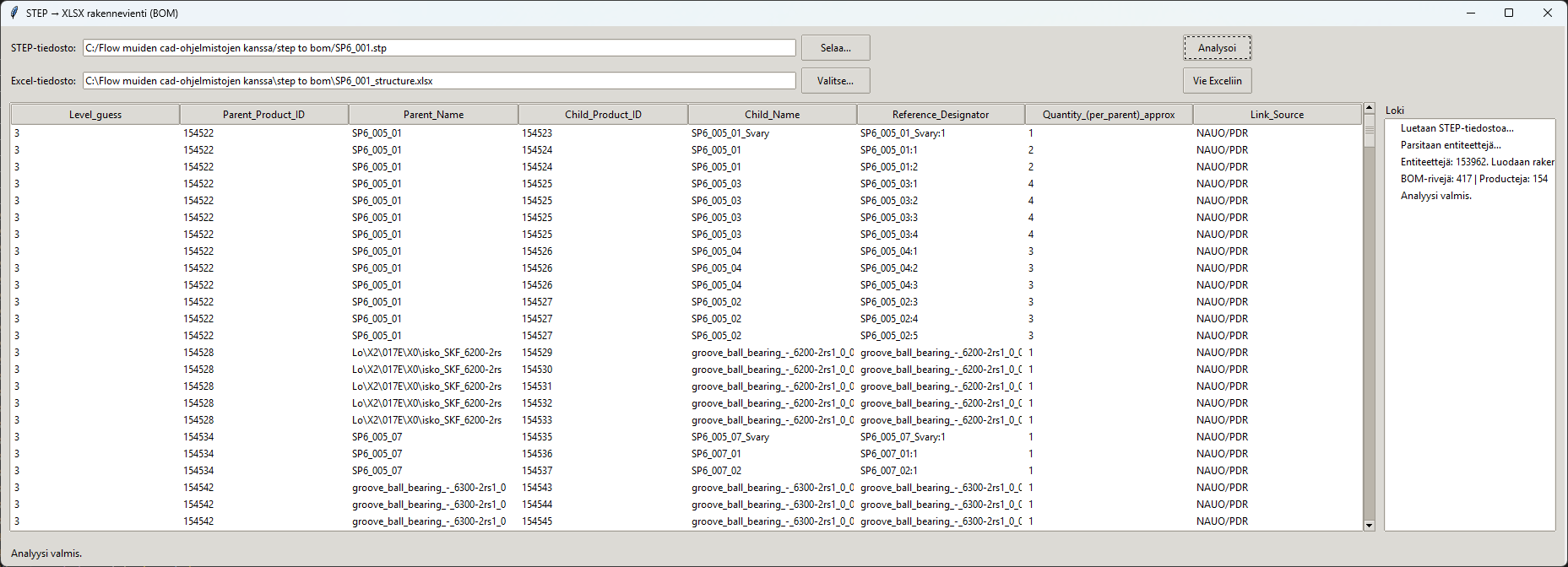Click the Child_Name column header
The image size is (1568, 567).
pos(772,115)
